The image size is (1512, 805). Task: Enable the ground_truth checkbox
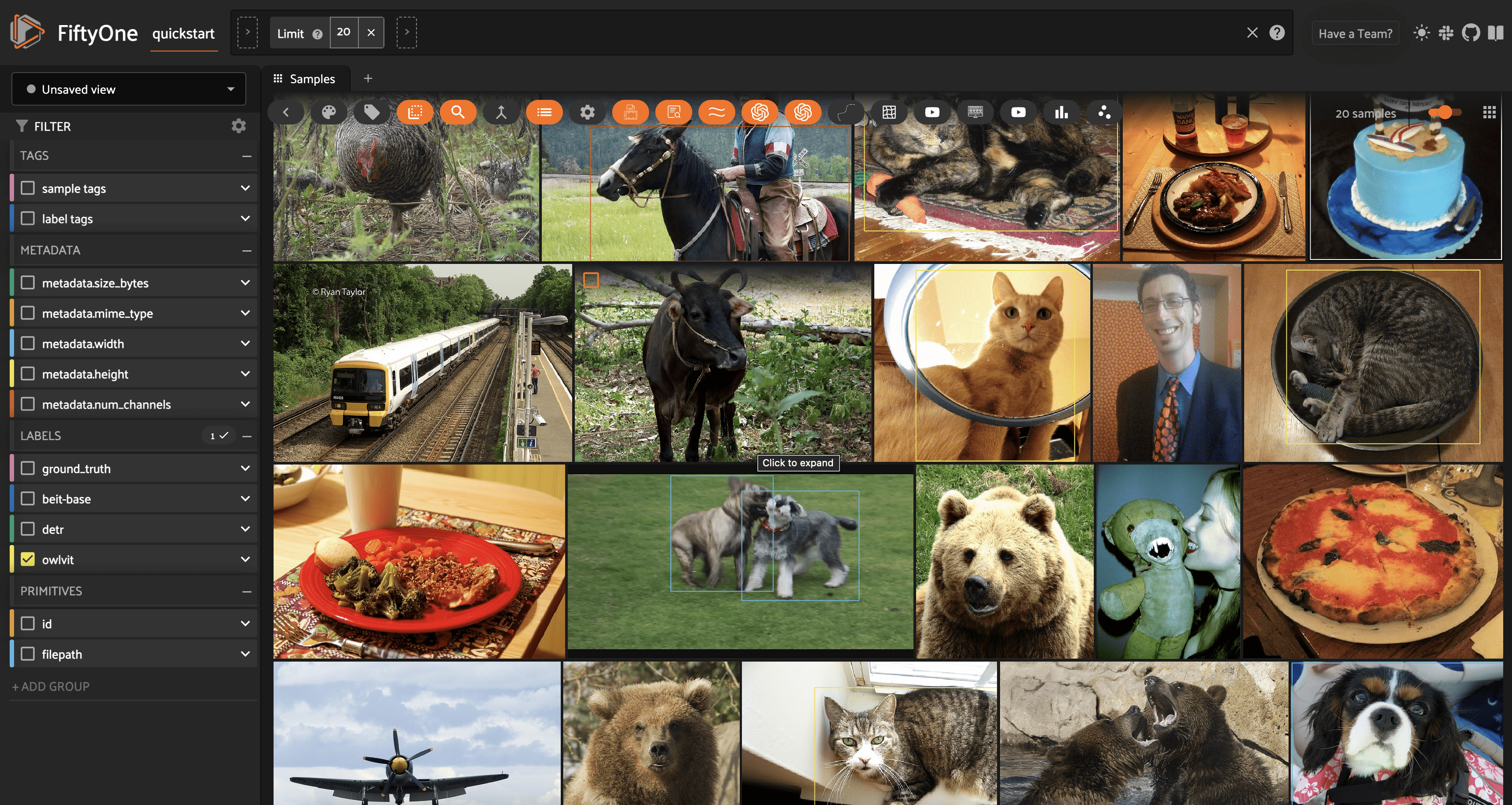coord(28,468)
